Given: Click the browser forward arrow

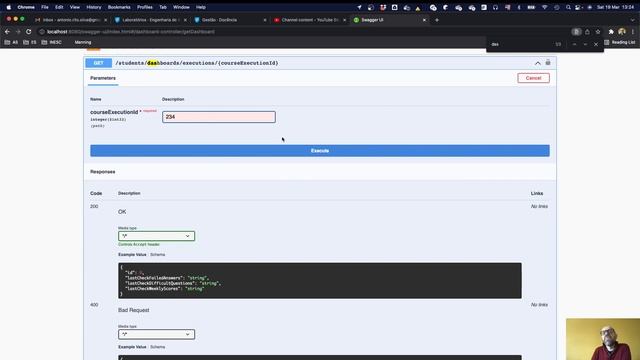Looking at the screenshot, I should (x=18, y=32).
